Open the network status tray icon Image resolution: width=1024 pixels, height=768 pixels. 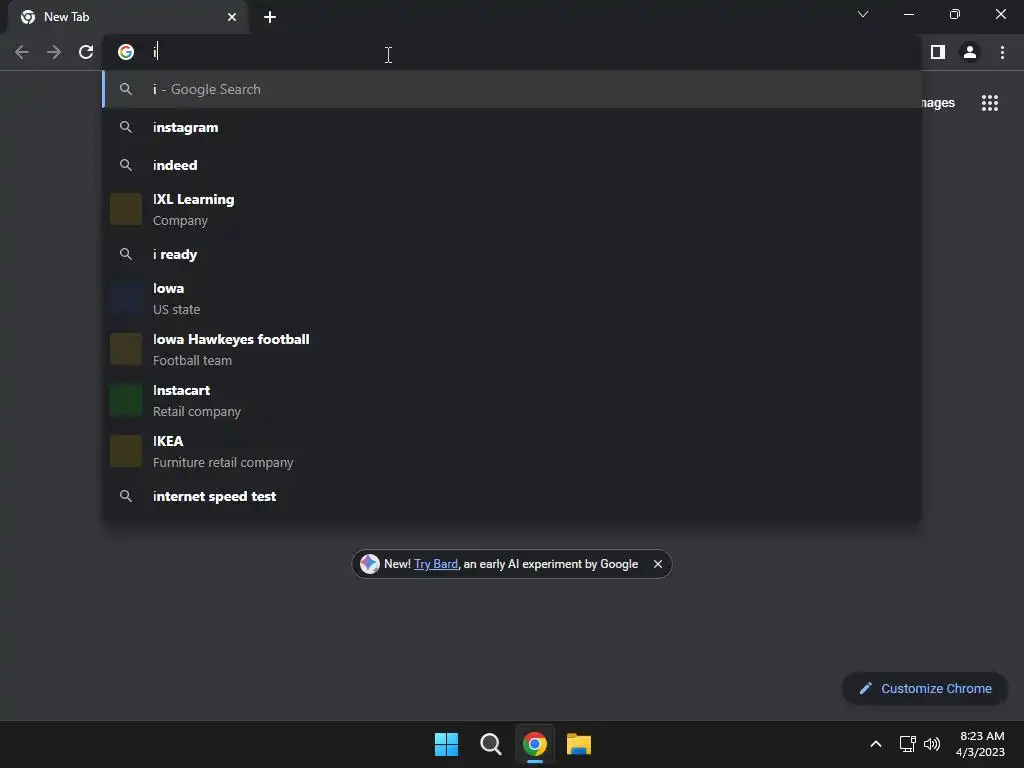coord(907,744)
